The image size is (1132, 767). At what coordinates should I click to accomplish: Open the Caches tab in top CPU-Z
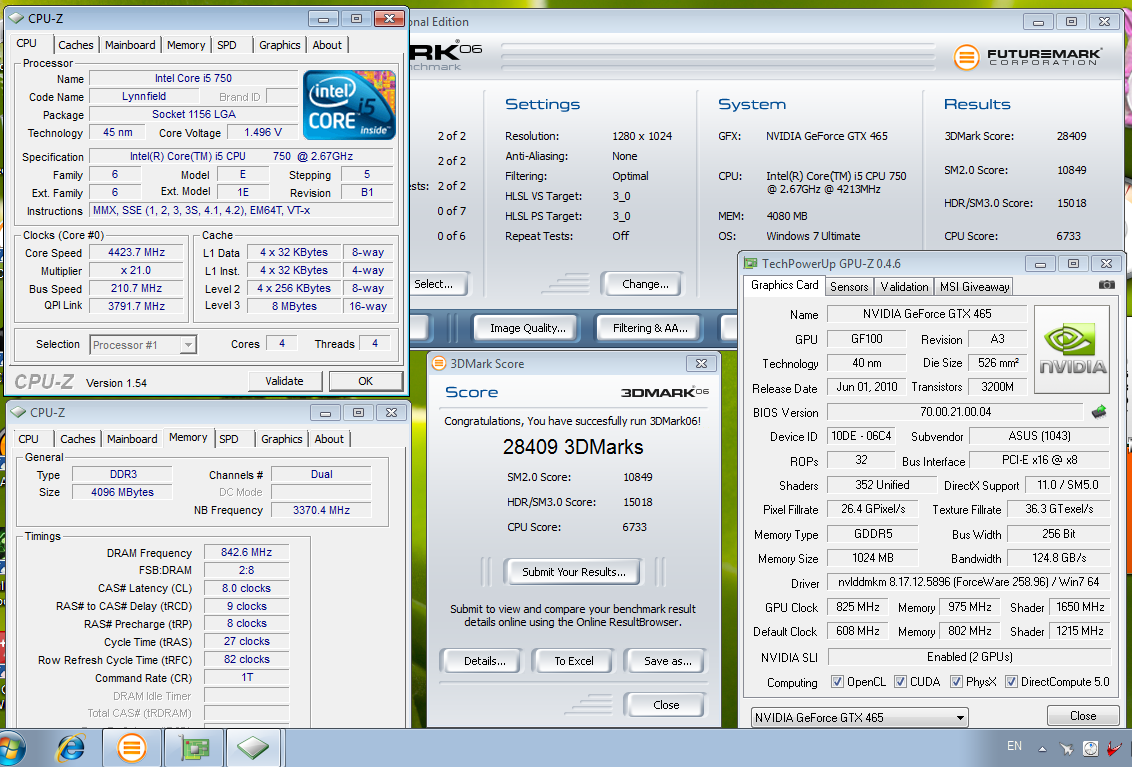tap(76, 45)
